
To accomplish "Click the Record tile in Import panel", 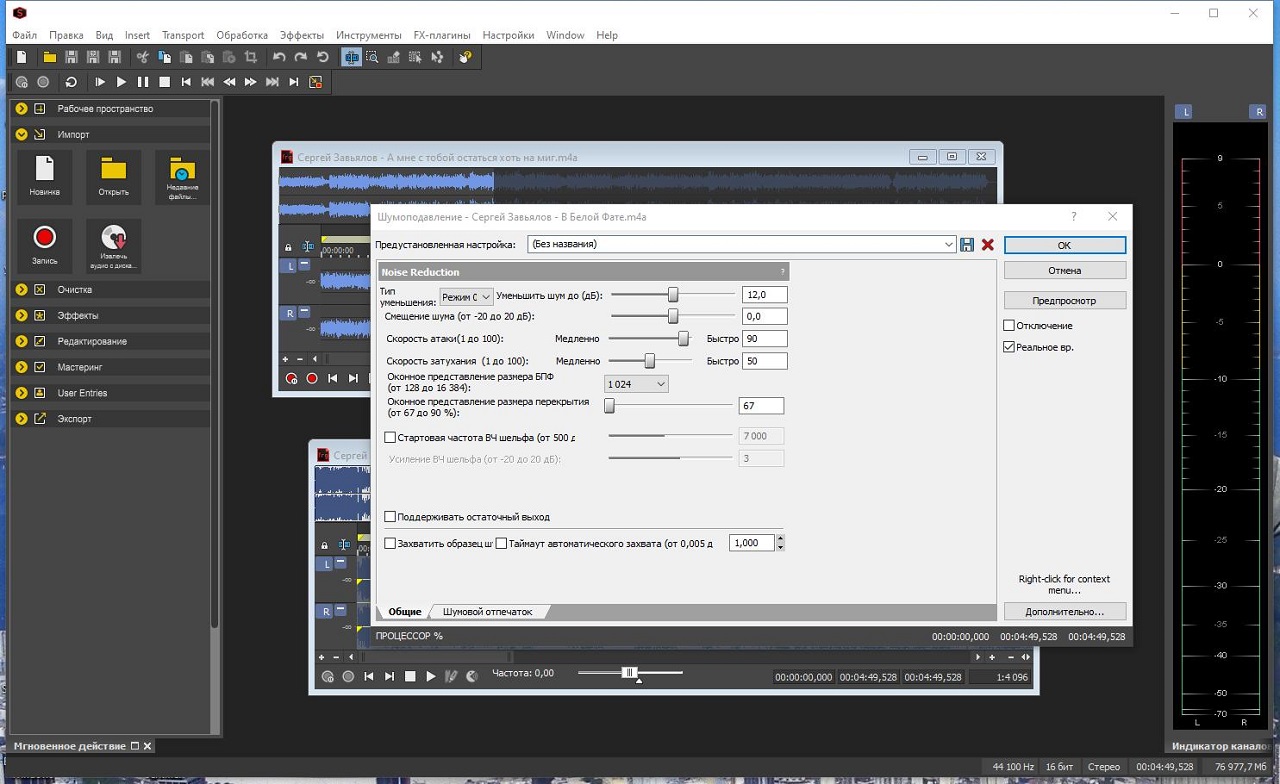I will (44, 245).
